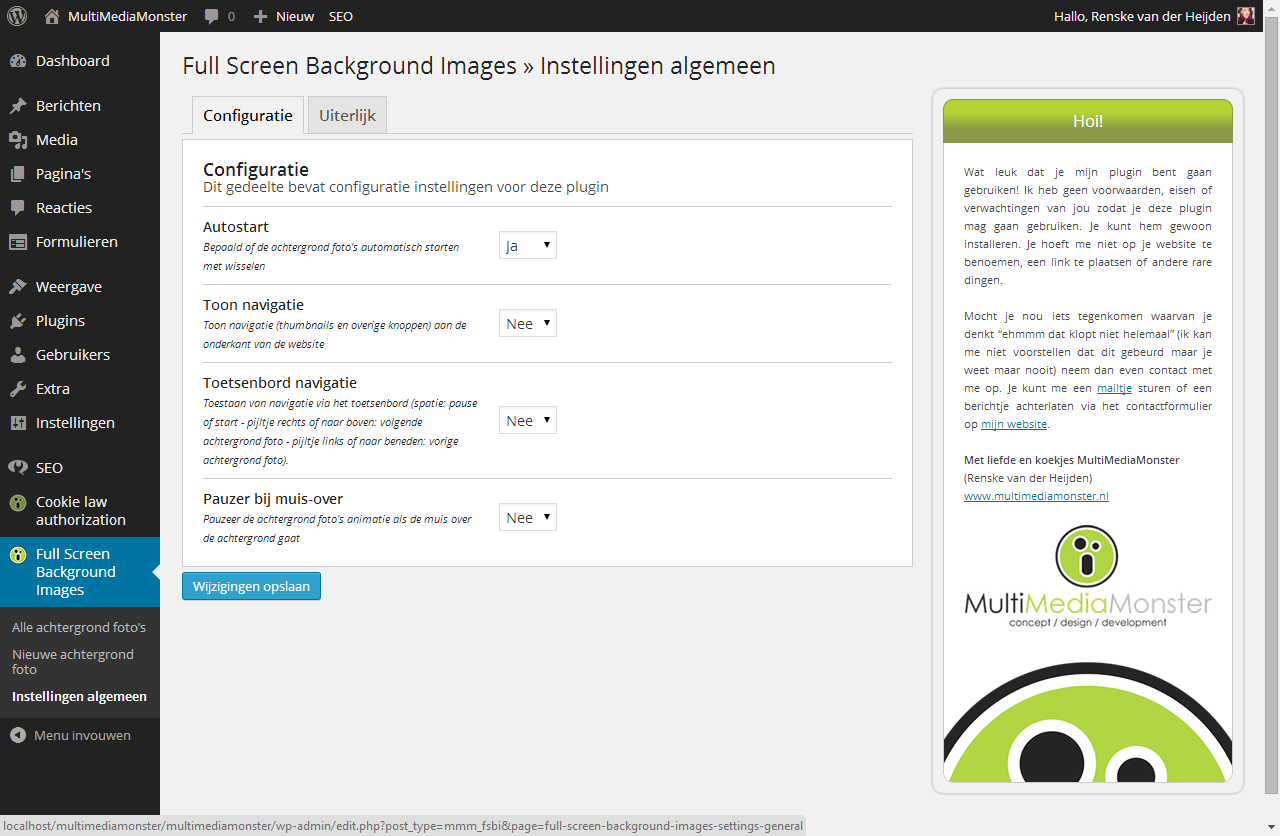
Task: Click the Full Screen Background Images icon
Action: click(18, 554)
